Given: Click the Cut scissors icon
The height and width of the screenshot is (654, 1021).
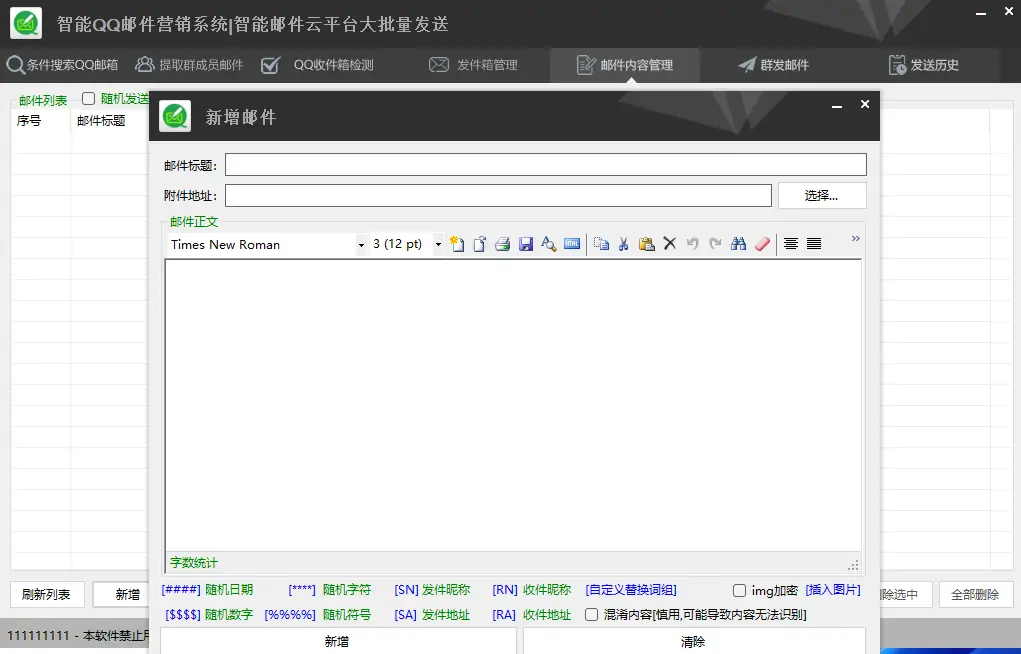Looking at the screenshot, I should (x=623, y=244).
